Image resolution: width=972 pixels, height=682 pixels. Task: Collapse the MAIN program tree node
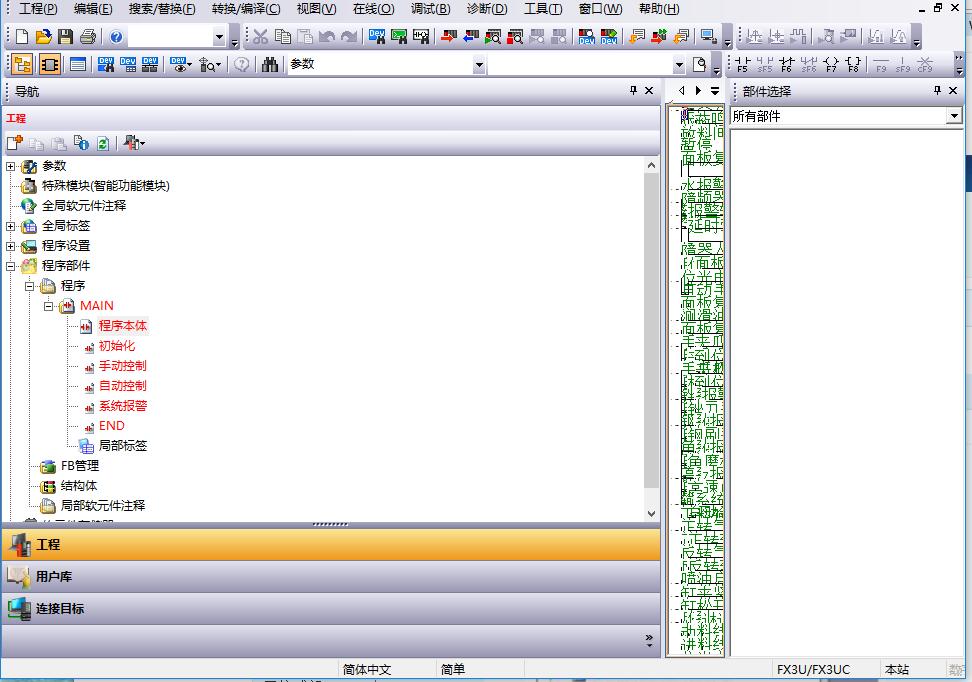(49, 306)
